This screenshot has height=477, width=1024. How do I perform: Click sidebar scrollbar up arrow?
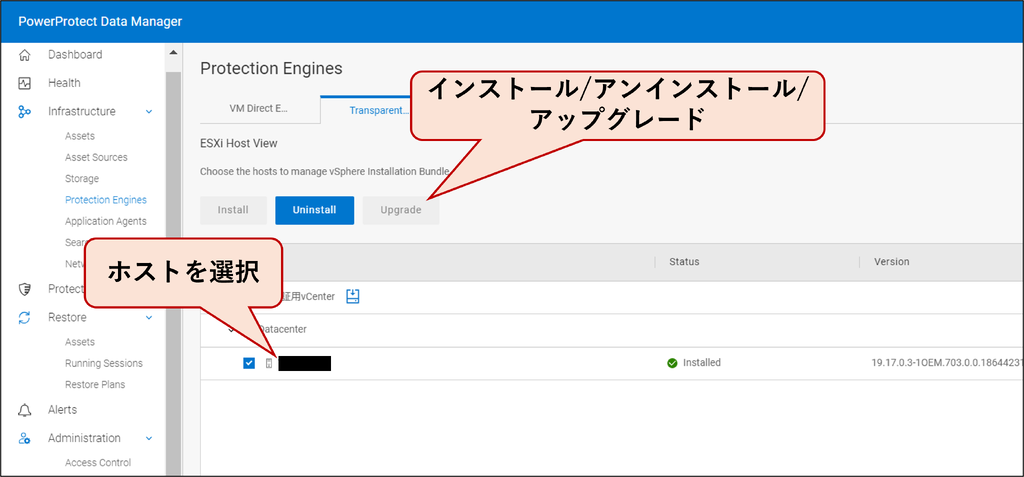point(173,52)
